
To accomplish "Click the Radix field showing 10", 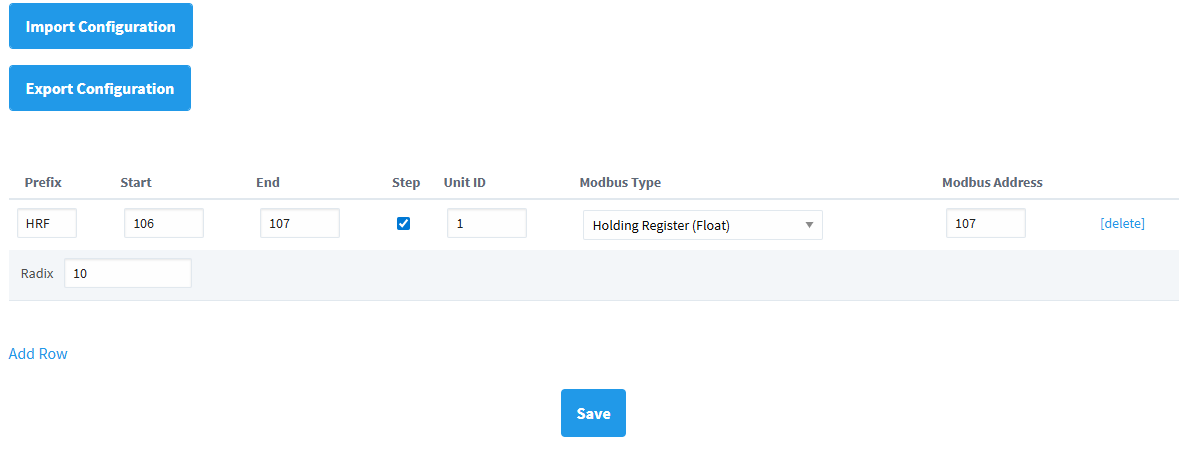I will click(x=127, y=273).
